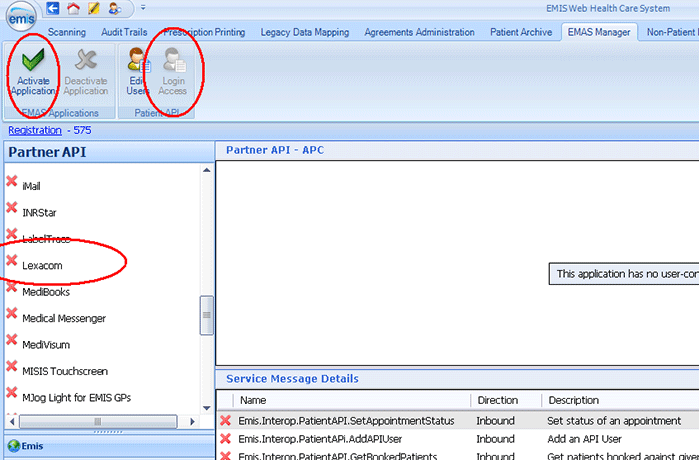Viewport: 699px width, 460px height.
Task: Select the AddAPIUser message row
Action: 458,439
